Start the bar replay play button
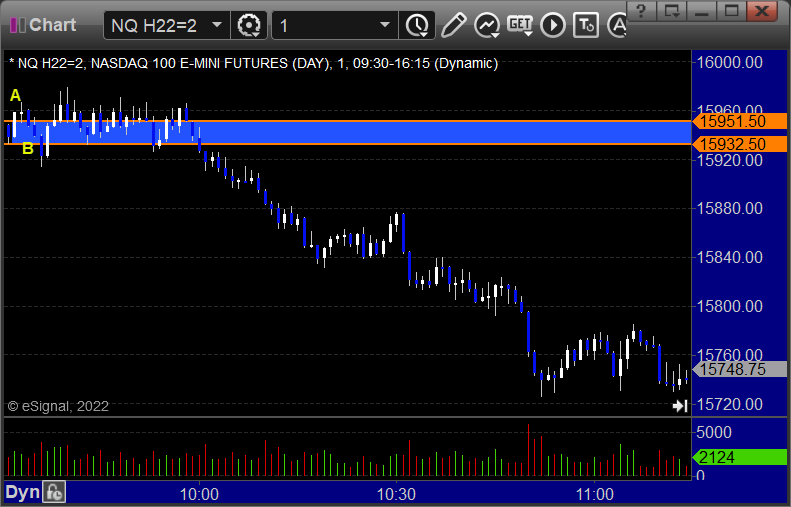This screenshot has height=507, width=791. (x=553, y=25)
